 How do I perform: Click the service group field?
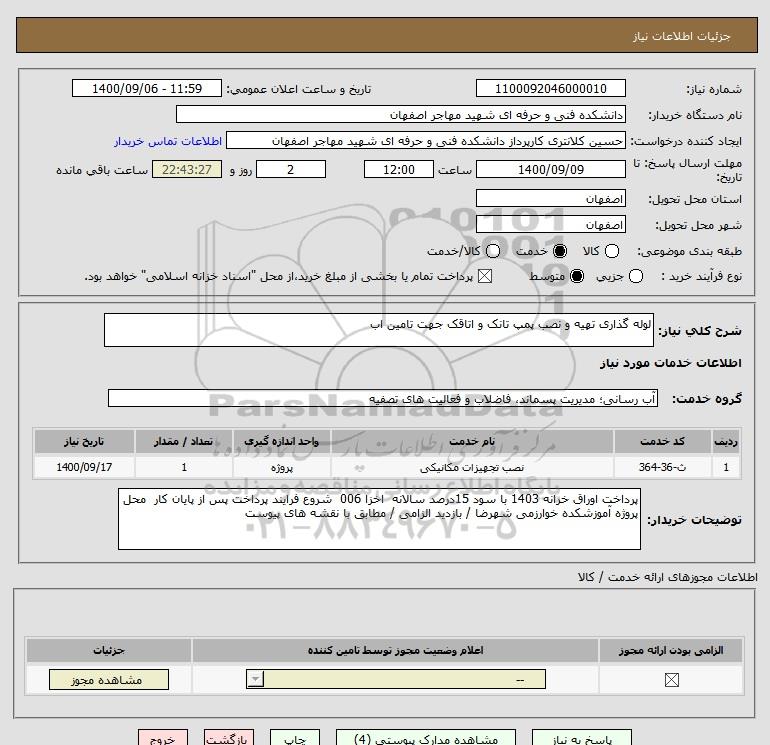383,398
